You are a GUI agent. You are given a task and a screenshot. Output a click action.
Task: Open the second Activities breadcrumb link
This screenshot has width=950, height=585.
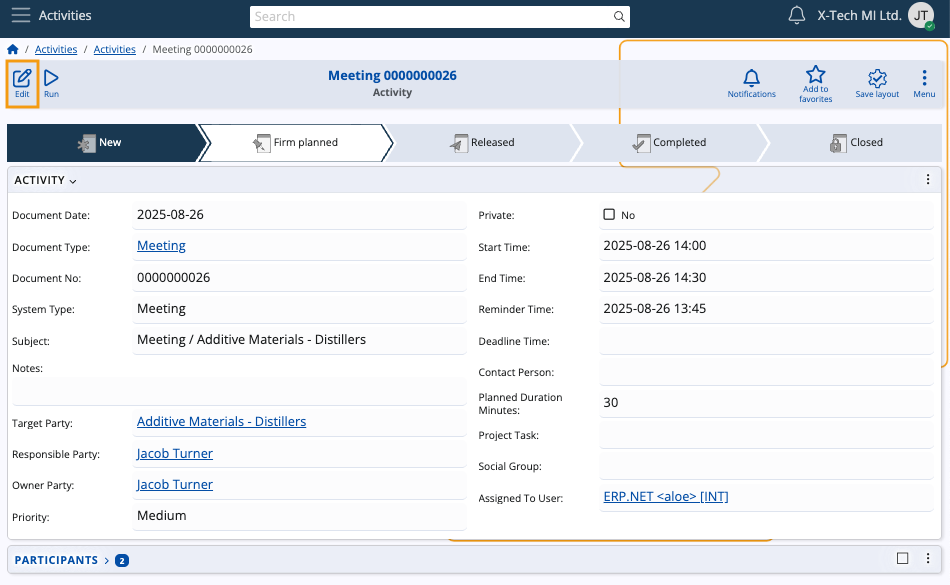tap(115, 49)
